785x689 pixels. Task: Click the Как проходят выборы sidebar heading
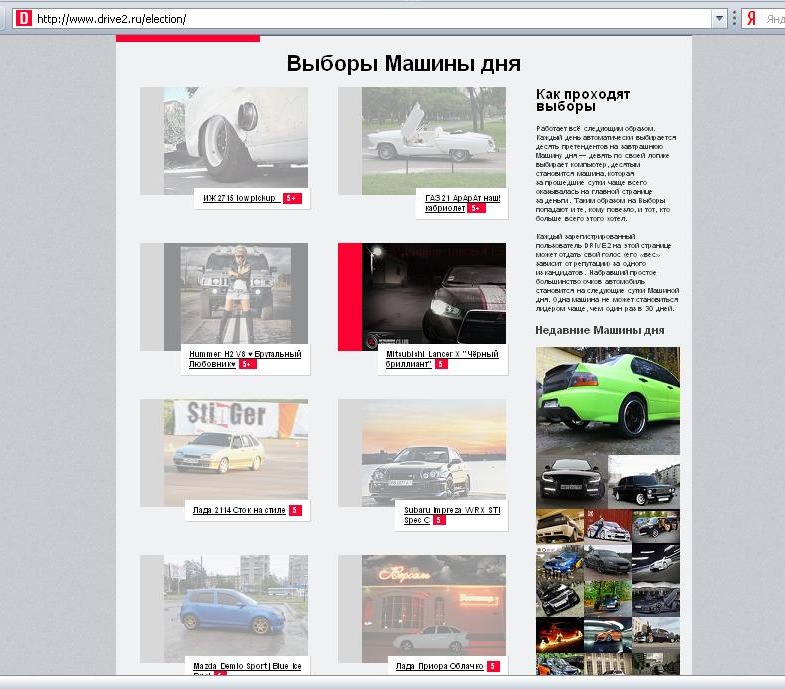tap(583, 100)
